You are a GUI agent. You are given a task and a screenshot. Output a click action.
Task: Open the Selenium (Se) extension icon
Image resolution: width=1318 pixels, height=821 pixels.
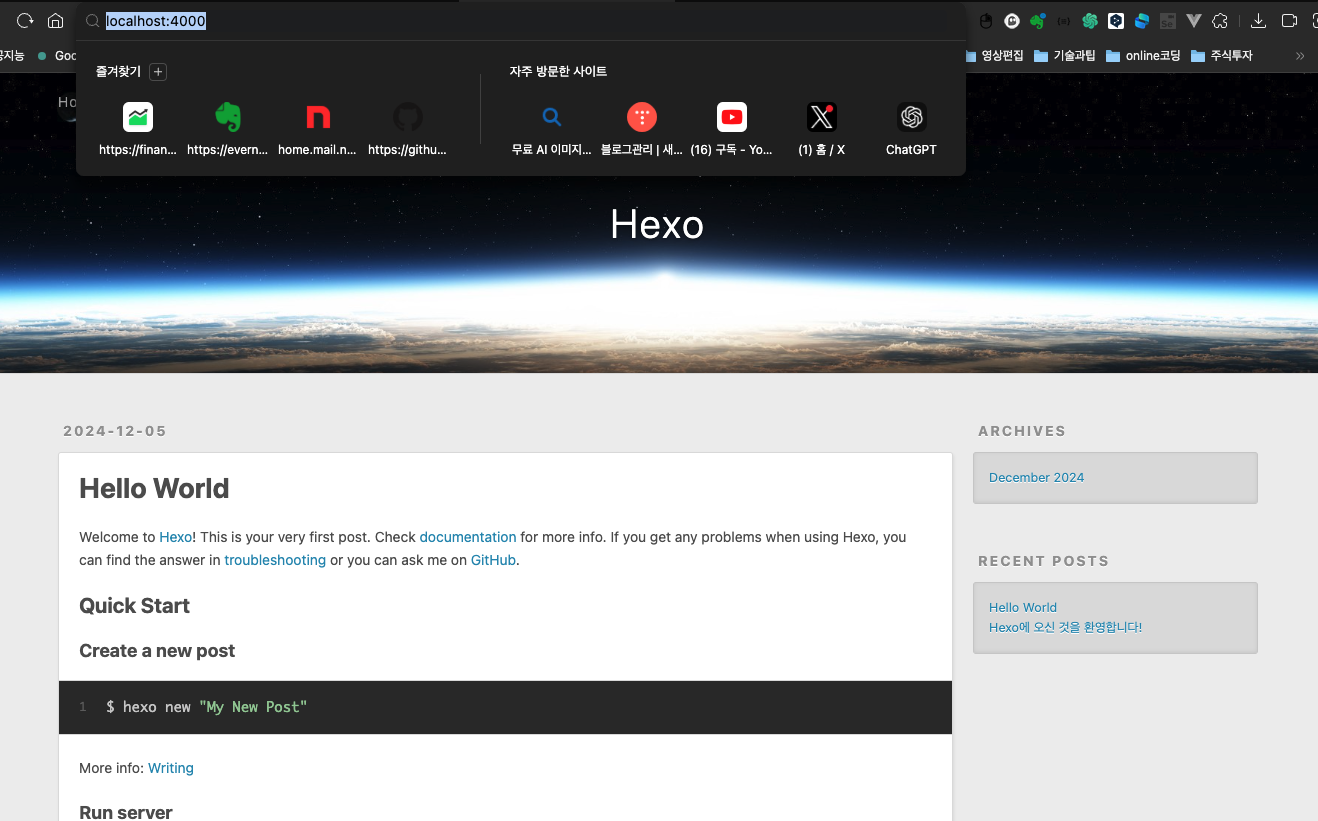(1168, 21)
